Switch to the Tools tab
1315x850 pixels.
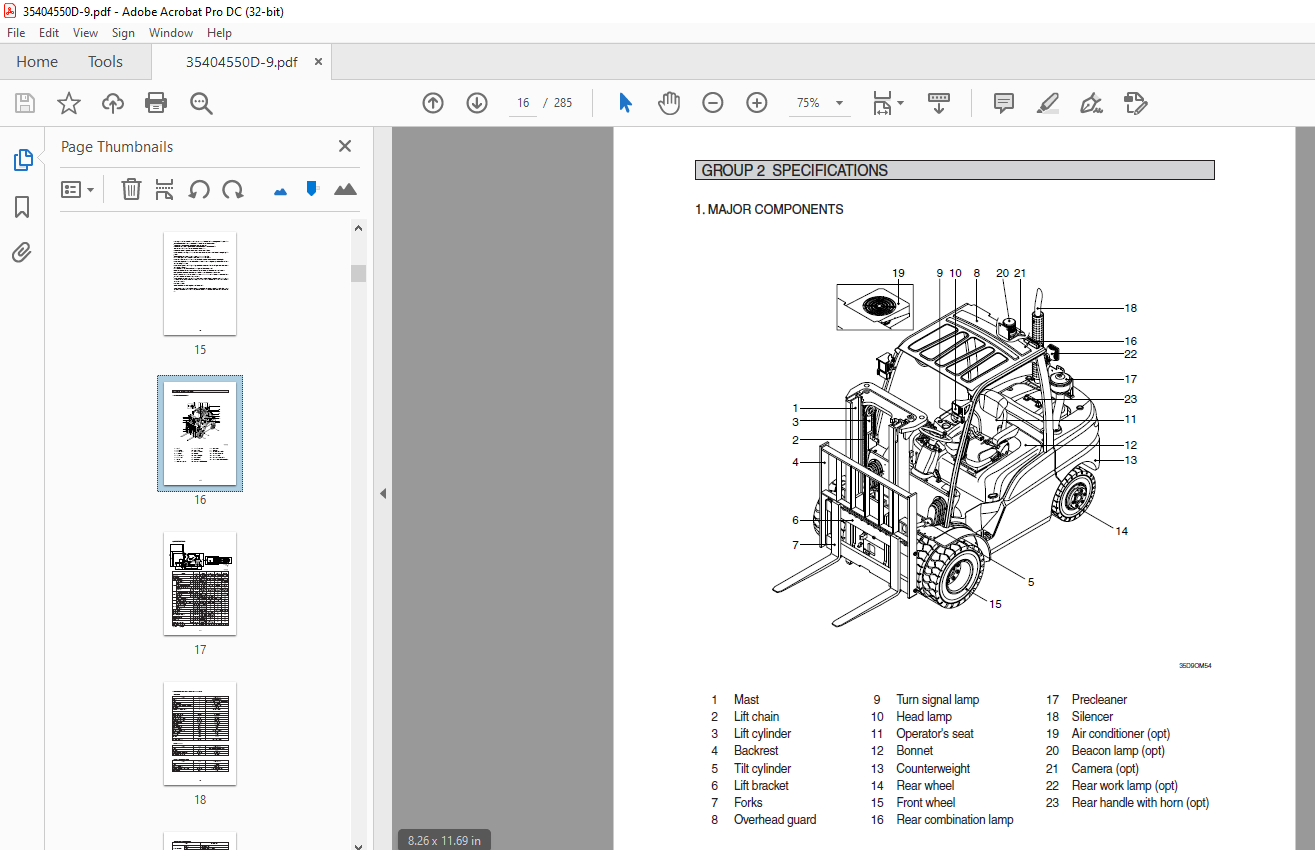tap(105, 62)
